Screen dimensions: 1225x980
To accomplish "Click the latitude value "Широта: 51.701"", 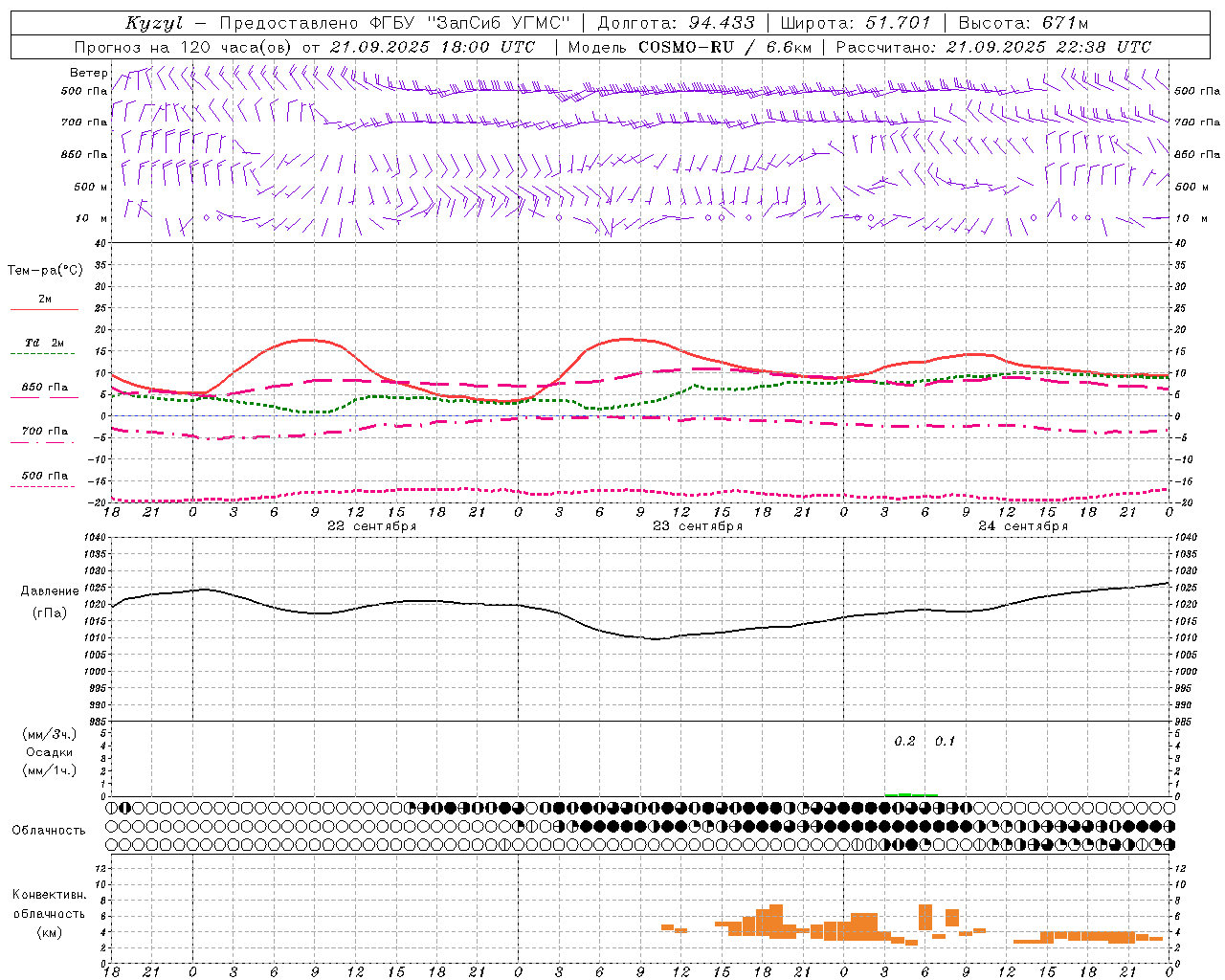I will click(856, 23).
